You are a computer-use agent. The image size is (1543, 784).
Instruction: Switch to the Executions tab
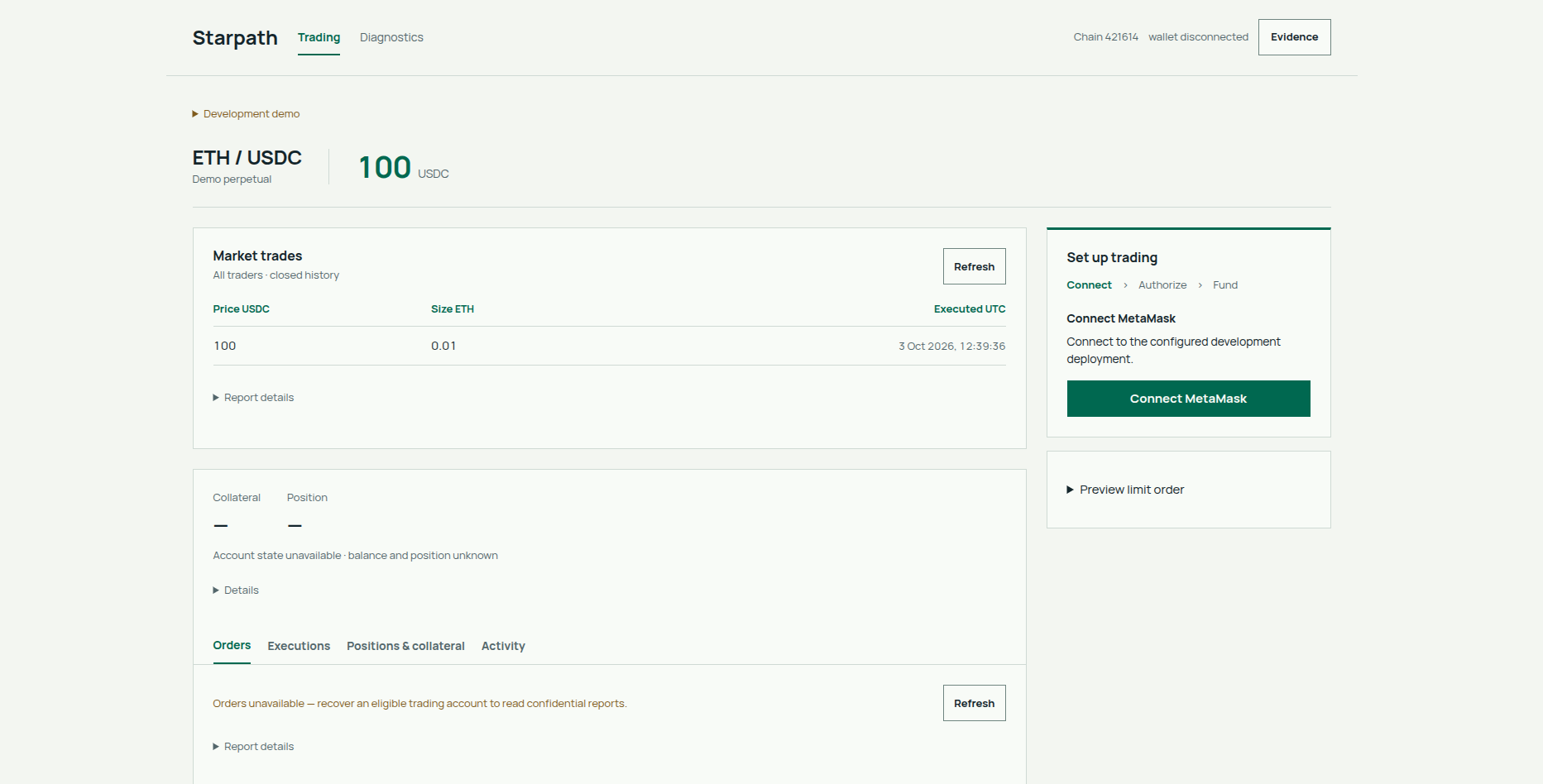click(299, 646)
